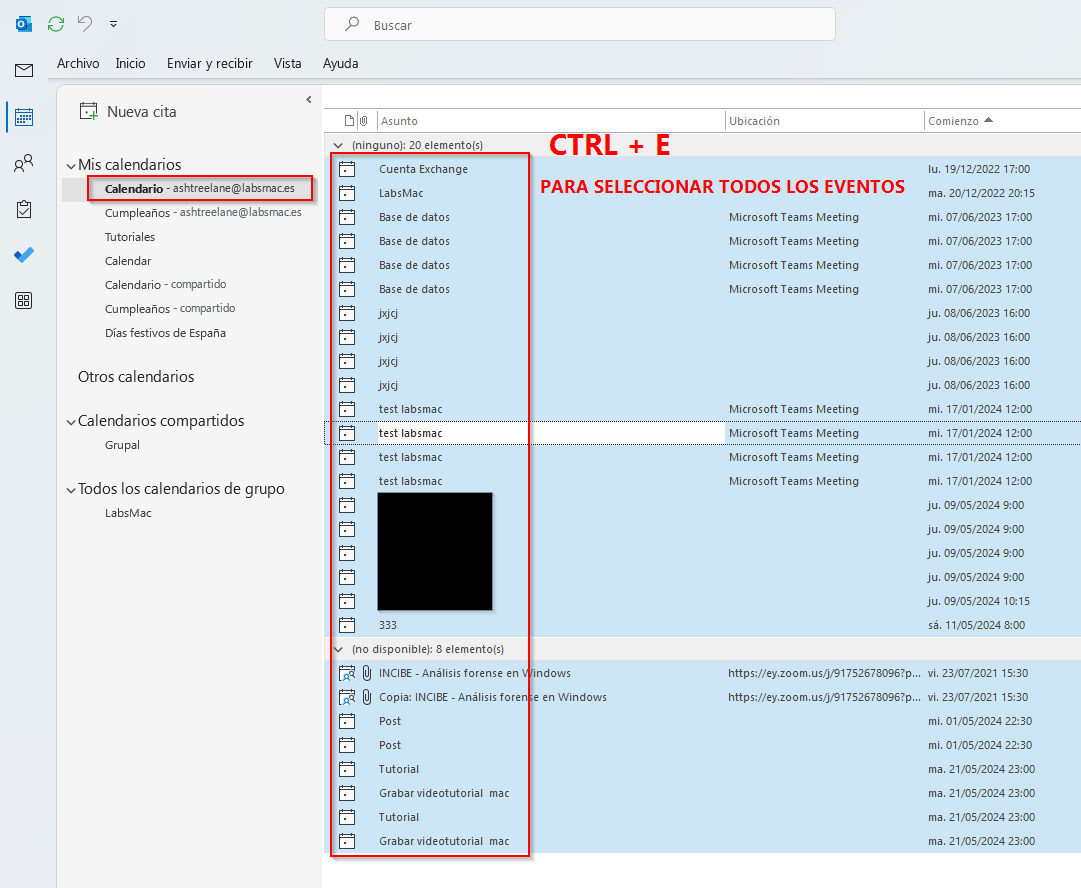Click the Buscar search field

[x=580, y=25]
